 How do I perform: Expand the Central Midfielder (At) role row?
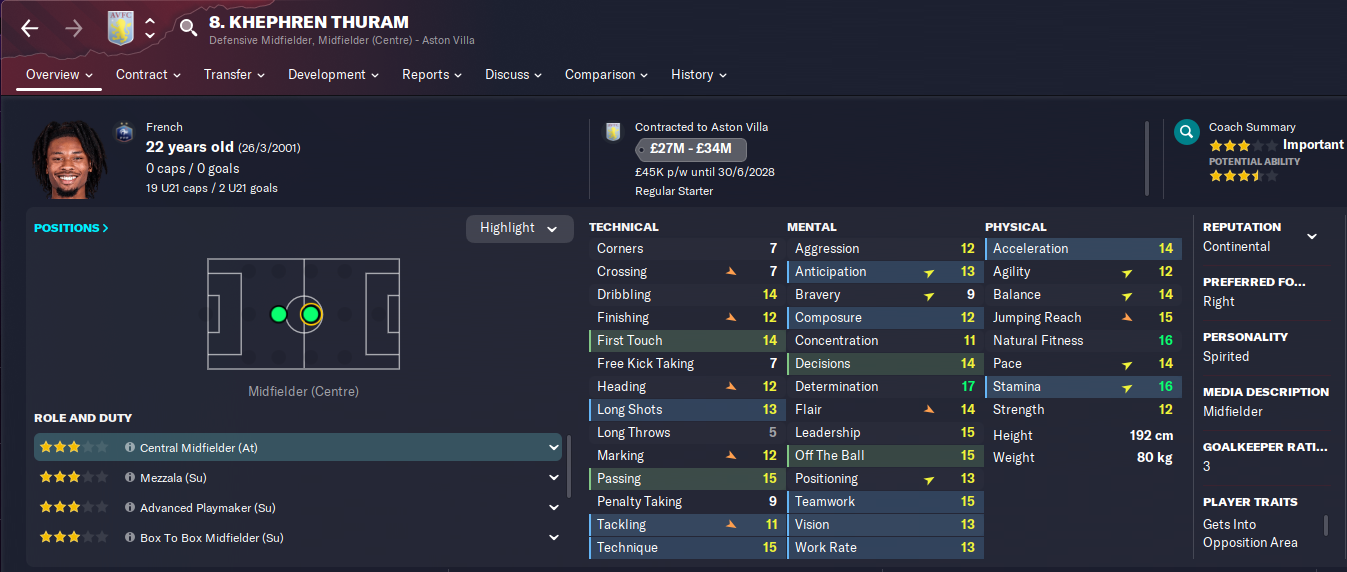click(554, 448)
